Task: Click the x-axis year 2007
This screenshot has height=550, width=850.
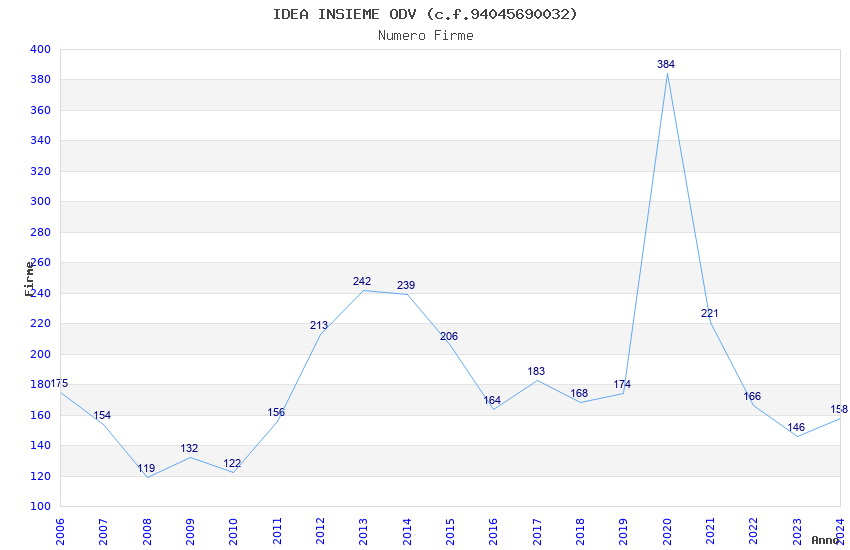Action: [x=103, y=531]
